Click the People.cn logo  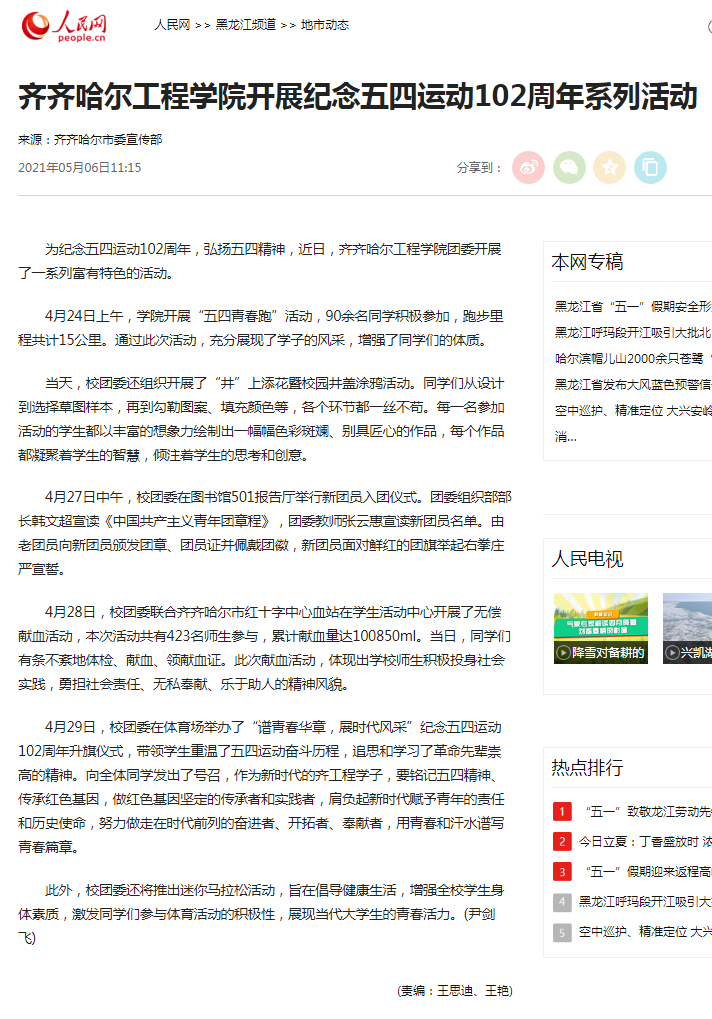[64, 26]
